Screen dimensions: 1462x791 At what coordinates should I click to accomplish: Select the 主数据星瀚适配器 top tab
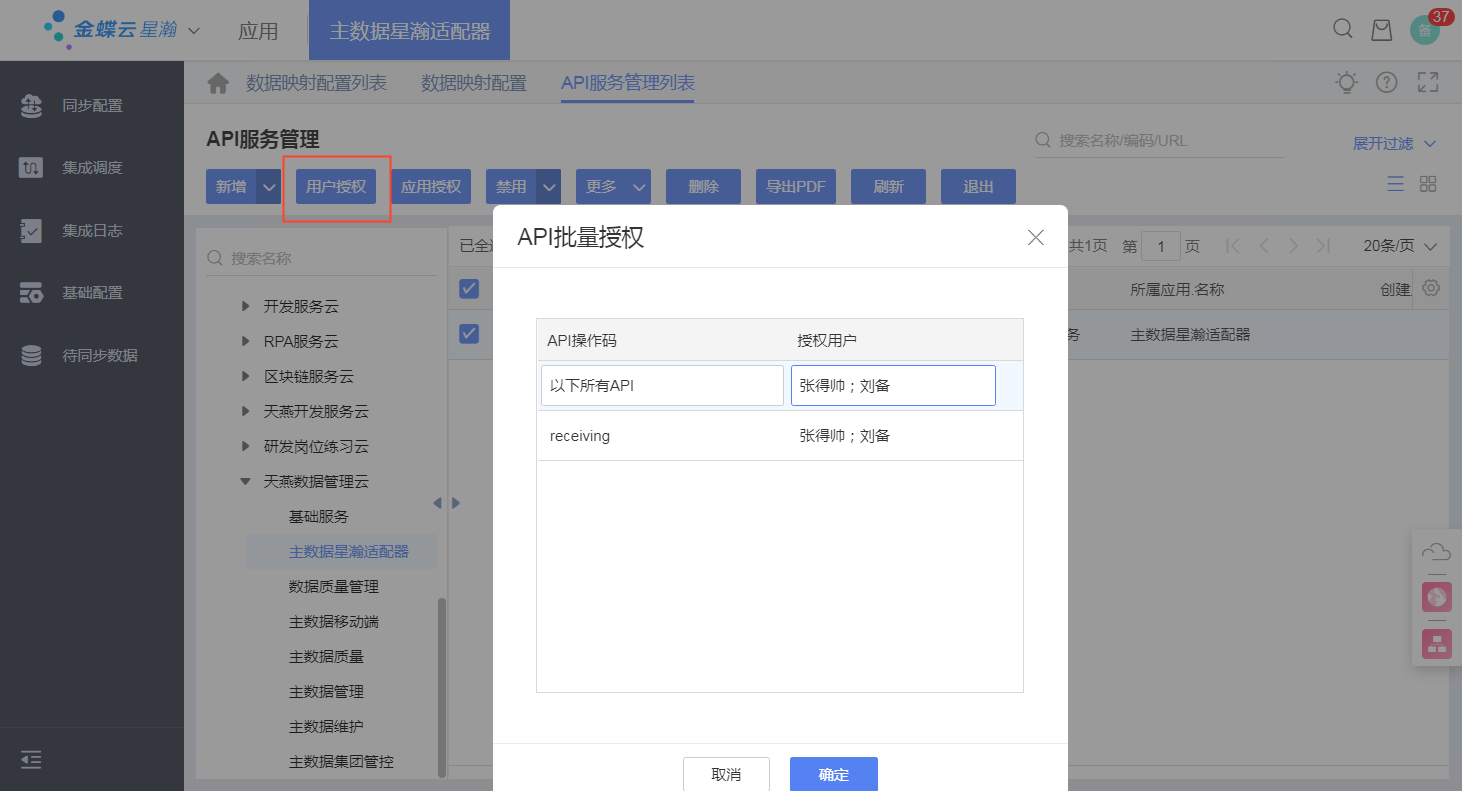click(410, 31)
